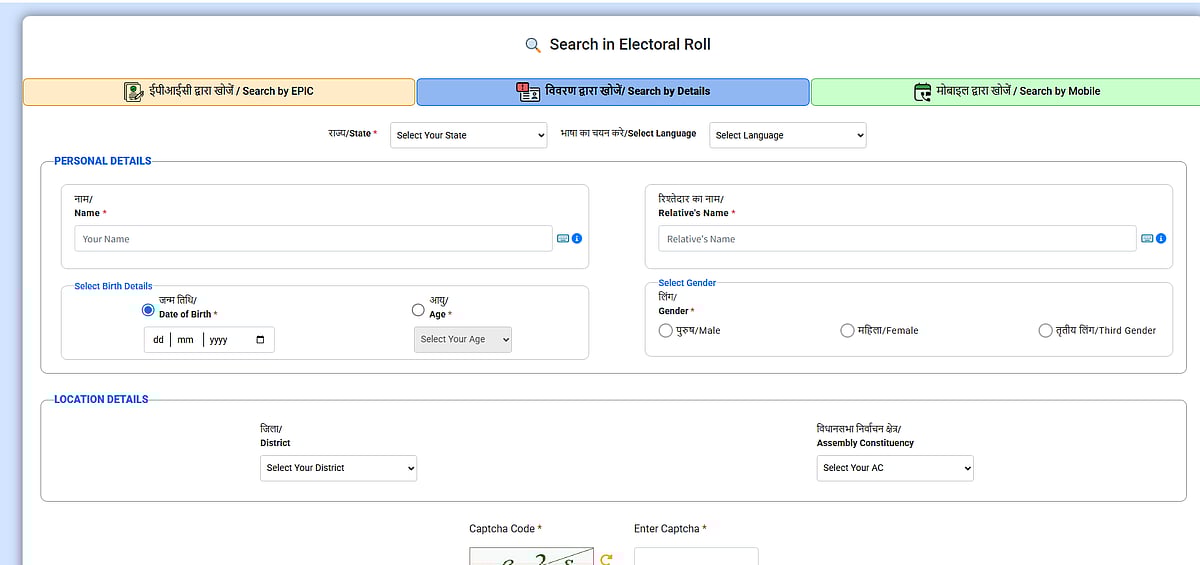Click into the Enter Captcha input field

(696, 556)
